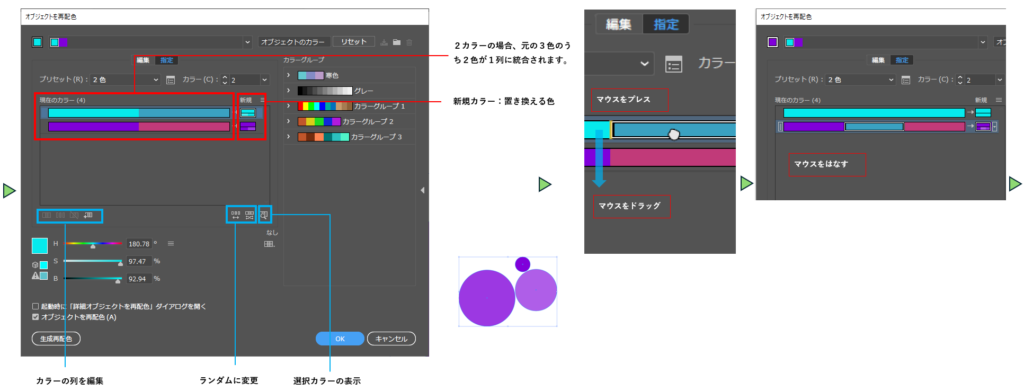This screenshot has height=391, width=1024.
Task: Switch to 編集 tab in right dialog
Action: click(878, 60)
